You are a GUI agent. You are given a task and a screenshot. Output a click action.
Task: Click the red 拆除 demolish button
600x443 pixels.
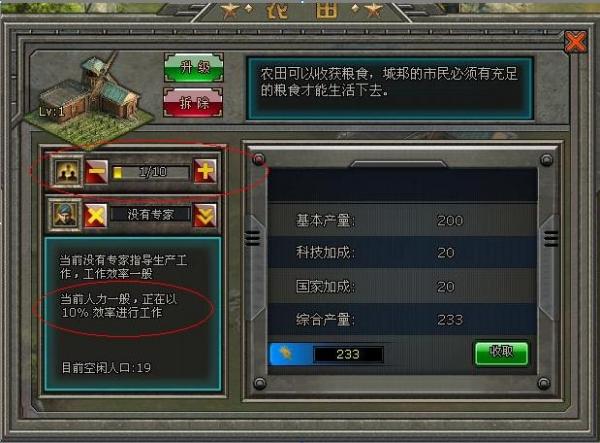click(193, 102)
